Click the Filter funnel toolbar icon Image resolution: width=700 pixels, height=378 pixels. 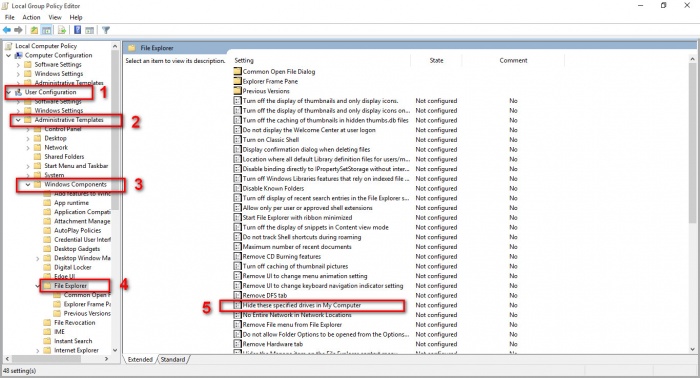click(x=106, y=30)
